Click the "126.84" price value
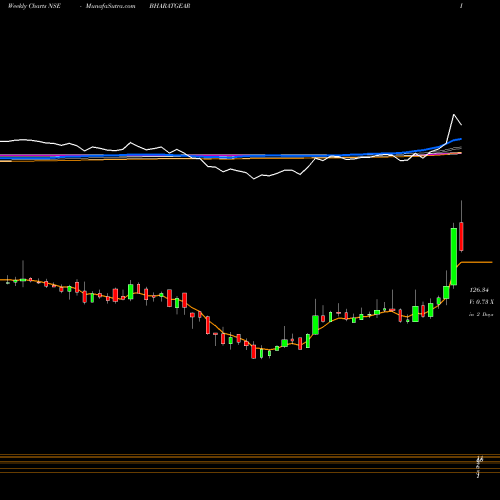The width and height of the screenshot is (500, 500). click(x=479, y=290)
